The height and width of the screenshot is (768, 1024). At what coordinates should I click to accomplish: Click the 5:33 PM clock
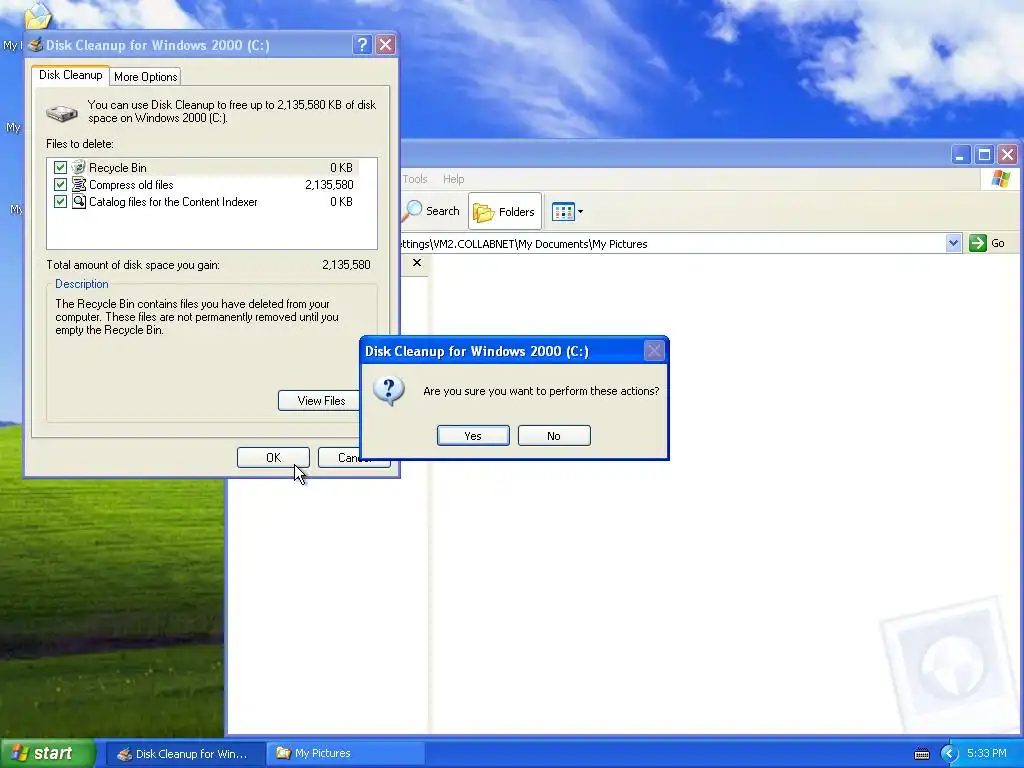point(987,754)
